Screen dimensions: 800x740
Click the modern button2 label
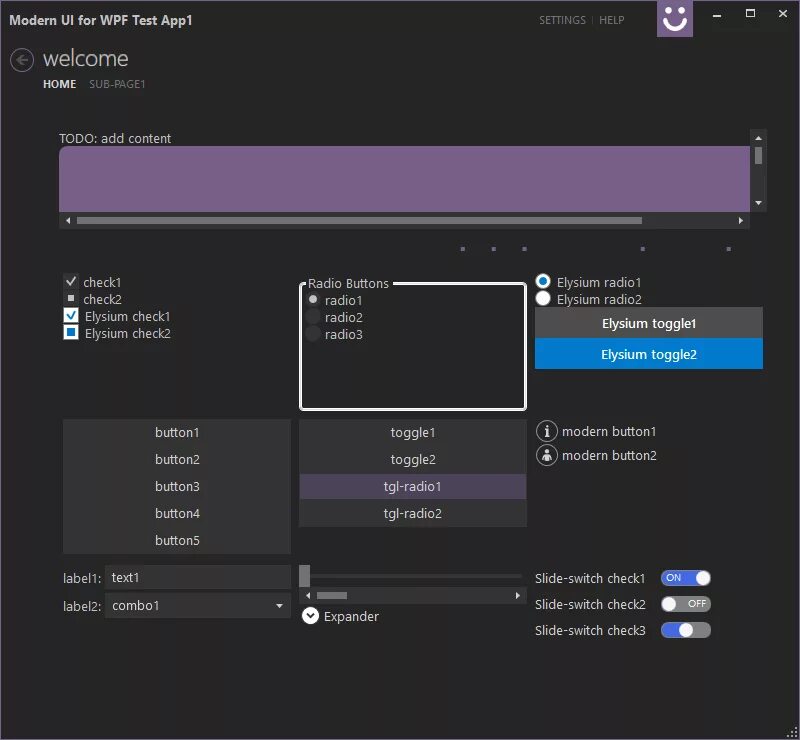609,456
